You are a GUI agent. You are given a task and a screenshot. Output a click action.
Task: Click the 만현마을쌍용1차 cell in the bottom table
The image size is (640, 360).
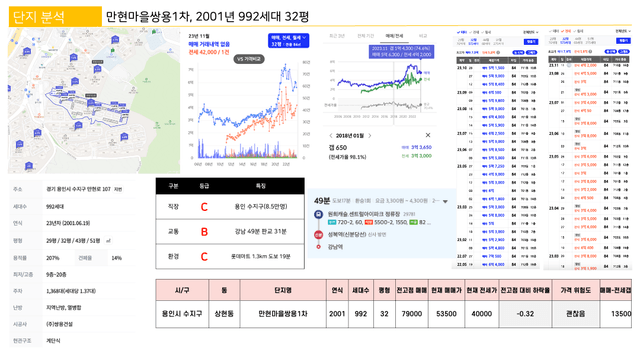point(283,314)
